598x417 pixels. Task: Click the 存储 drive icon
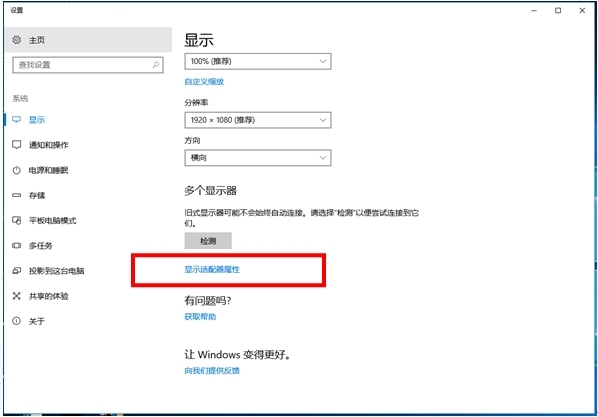16,195
